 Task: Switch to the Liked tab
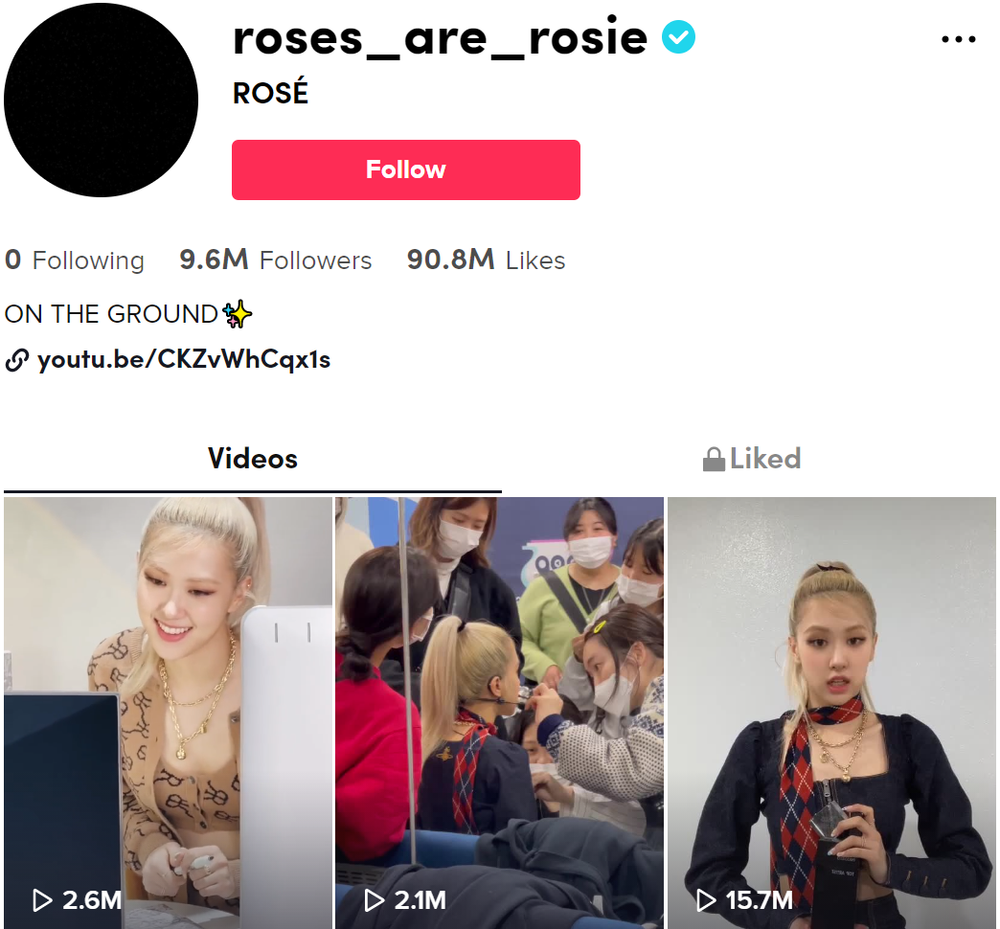pyautogui.click(x=751, y=459)
